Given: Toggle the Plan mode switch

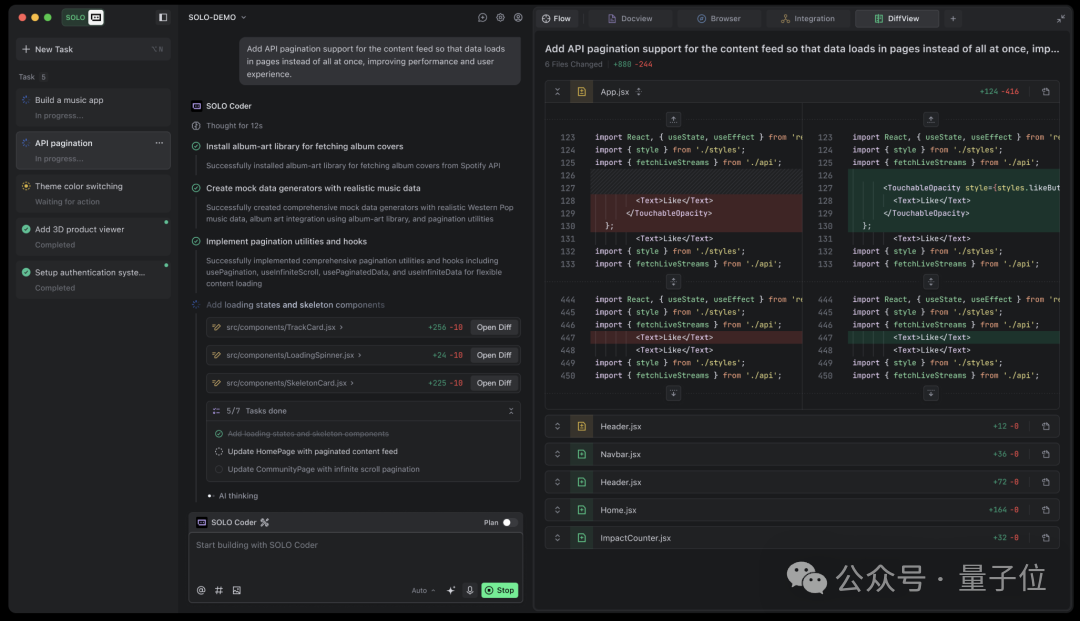Looking at the screenshot, I should point(509,523).
